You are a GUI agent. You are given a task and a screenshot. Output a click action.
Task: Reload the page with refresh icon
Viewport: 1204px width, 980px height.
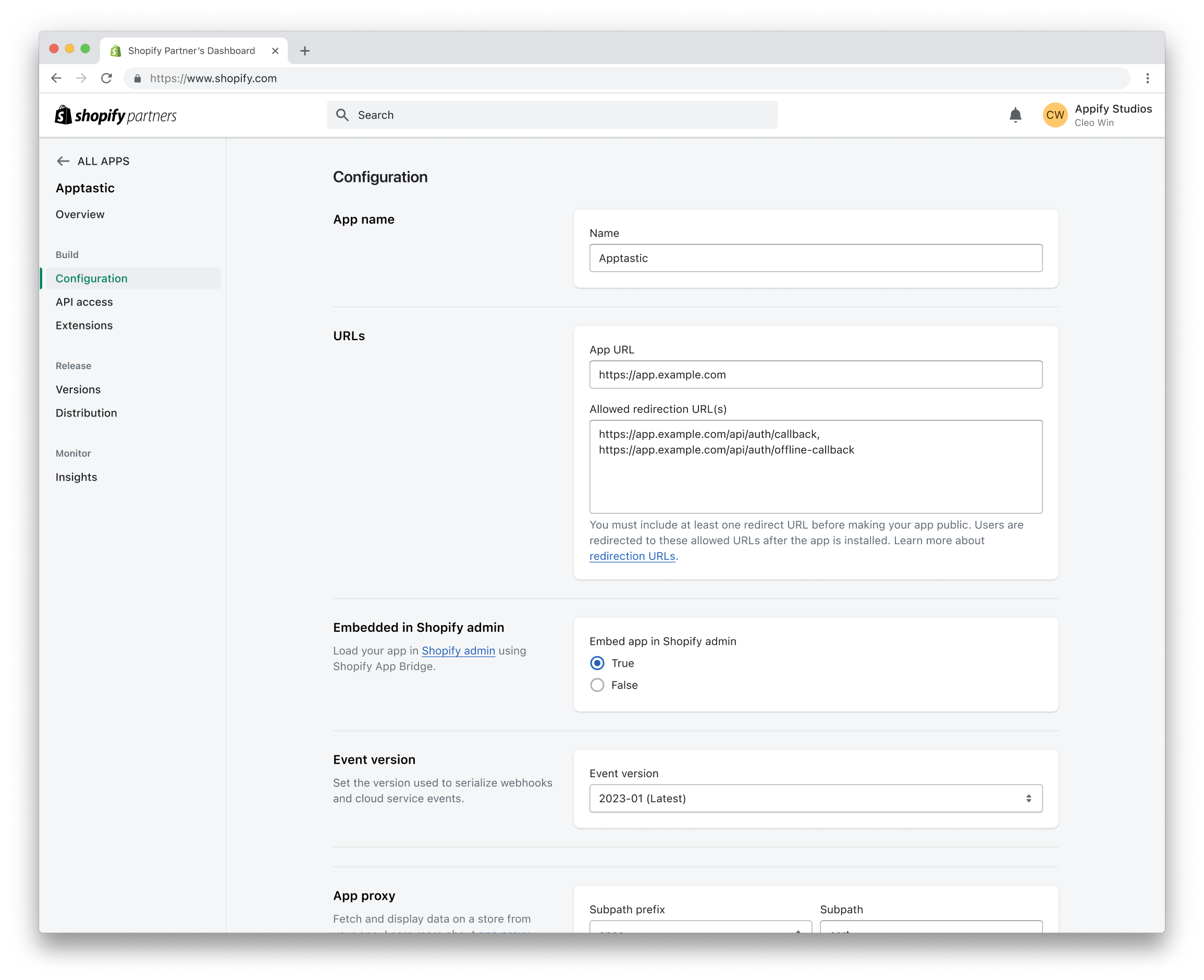click(106, 79)
